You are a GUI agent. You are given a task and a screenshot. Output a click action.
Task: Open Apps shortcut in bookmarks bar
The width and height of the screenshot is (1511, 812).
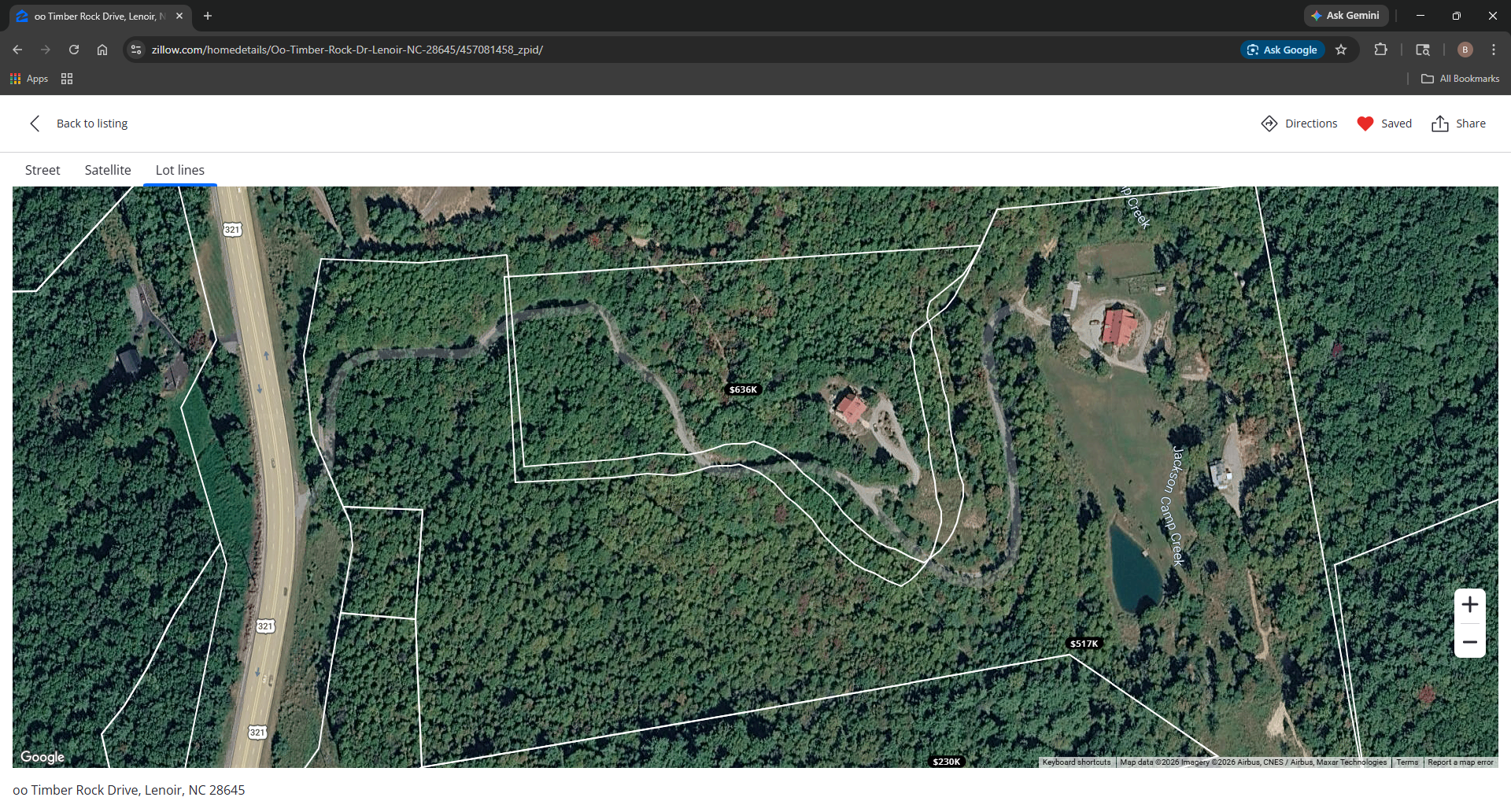[29, 79]
